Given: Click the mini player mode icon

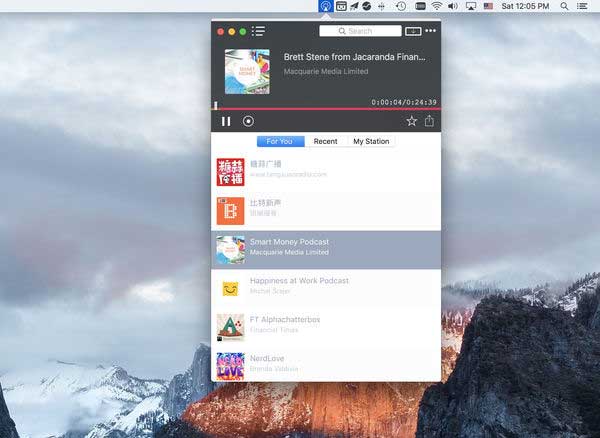Looking at the screenshot, I should point(413,31).
